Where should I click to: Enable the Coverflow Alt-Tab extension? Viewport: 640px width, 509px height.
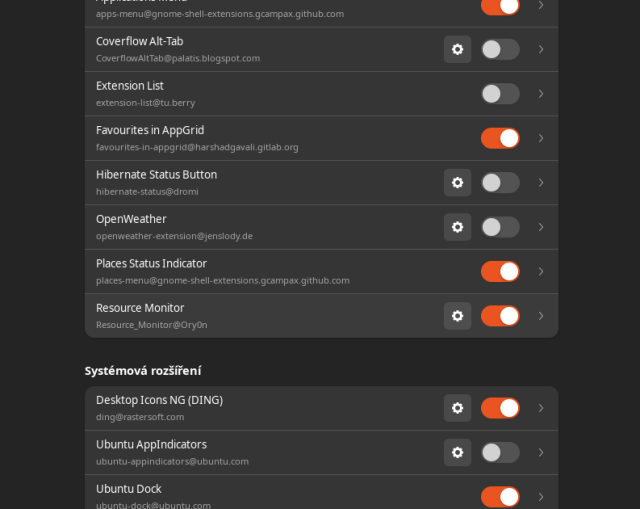(x=500, y=49)
